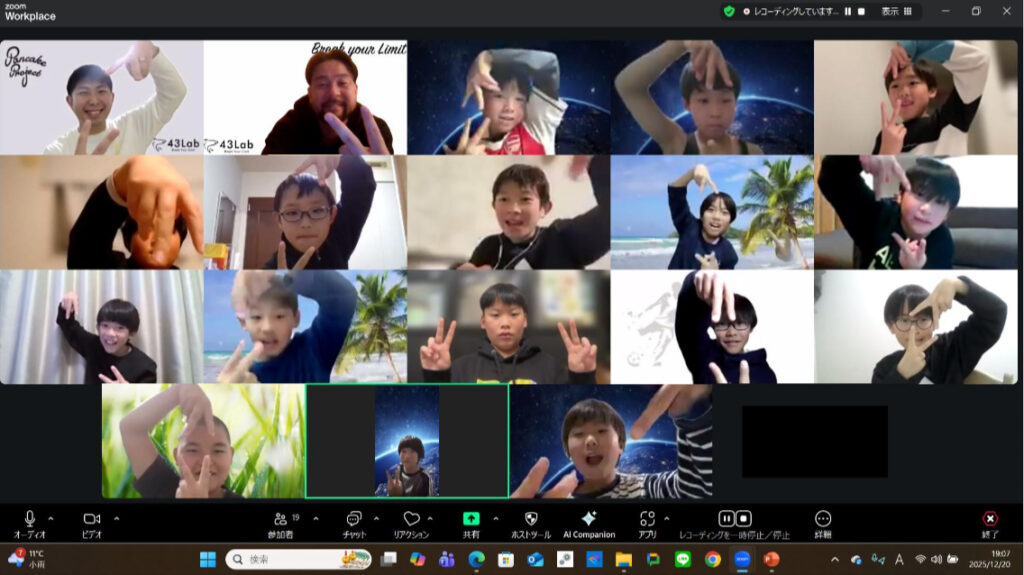Start screen sharing with the green 共有 button
This screenshot has height=575, width=1024.
coord(470,519)
